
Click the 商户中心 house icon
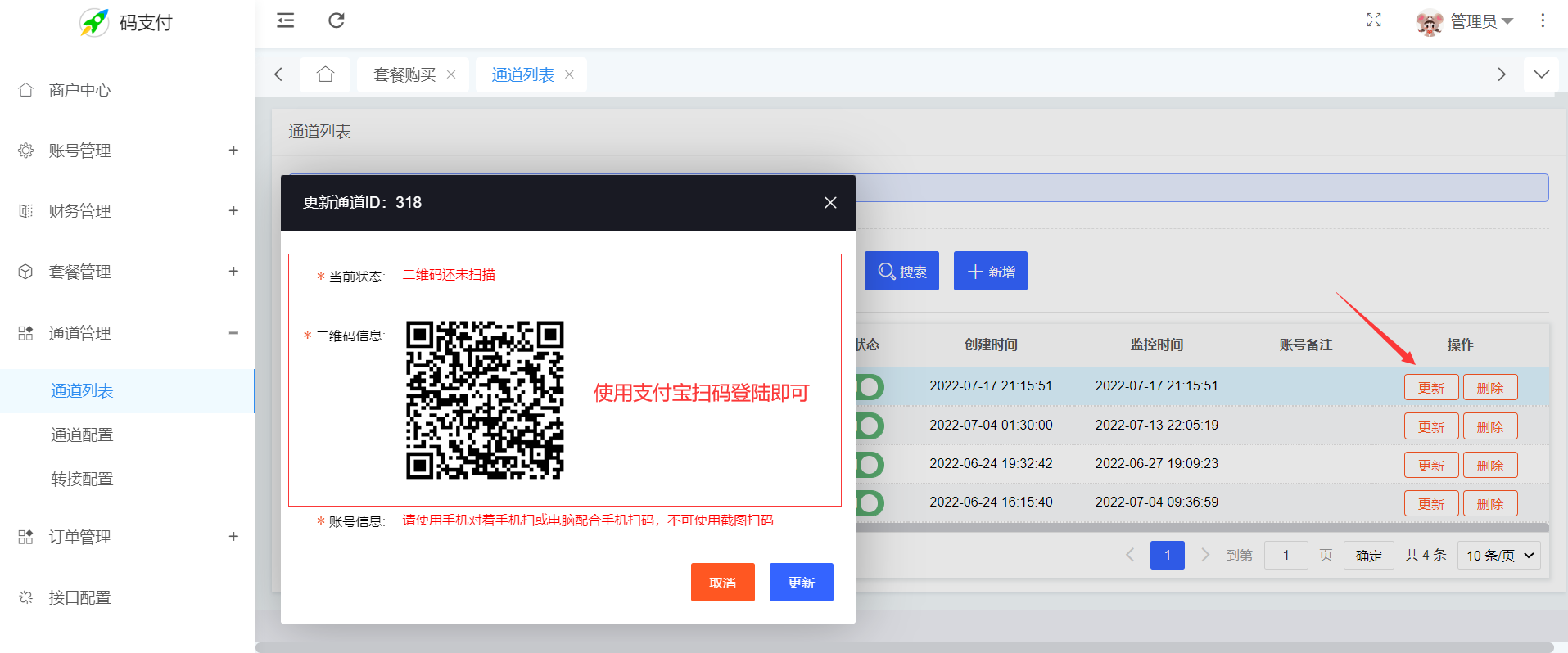click(26, 90)
